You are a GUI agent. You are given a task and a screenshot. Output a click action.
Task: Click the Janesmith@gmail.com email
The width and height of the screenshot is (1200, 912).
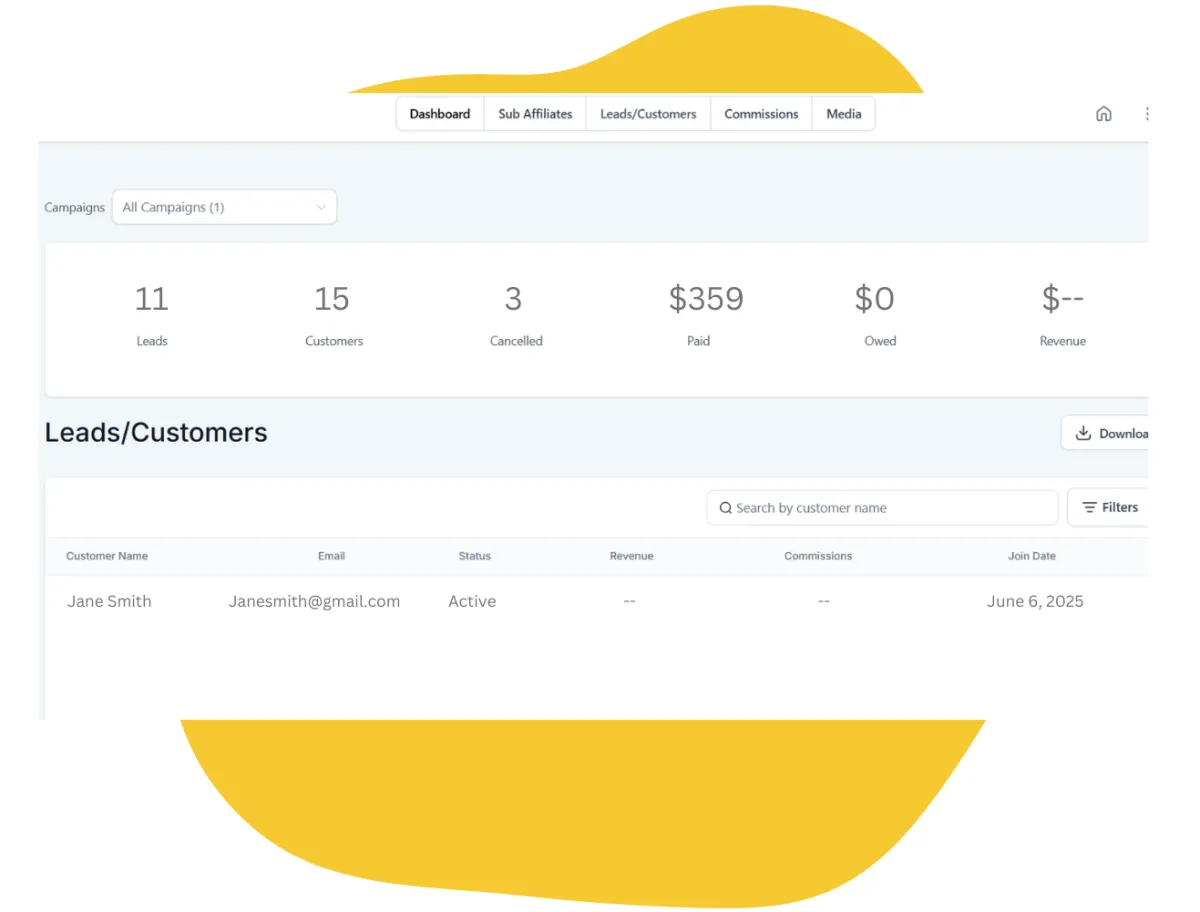[x=314, y=601]
